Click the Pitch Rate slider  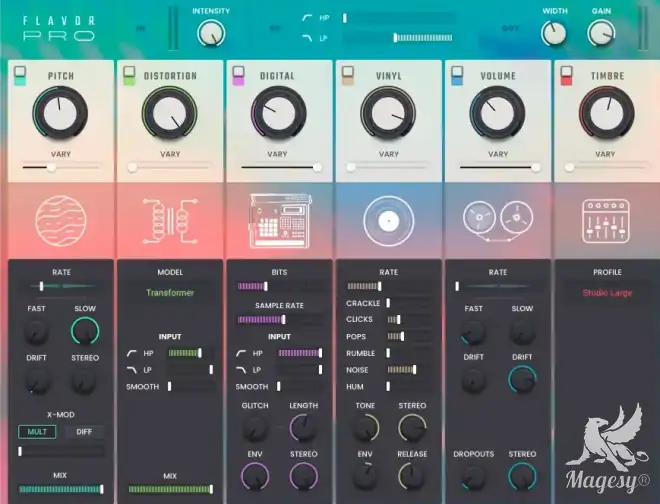point(61,286)
